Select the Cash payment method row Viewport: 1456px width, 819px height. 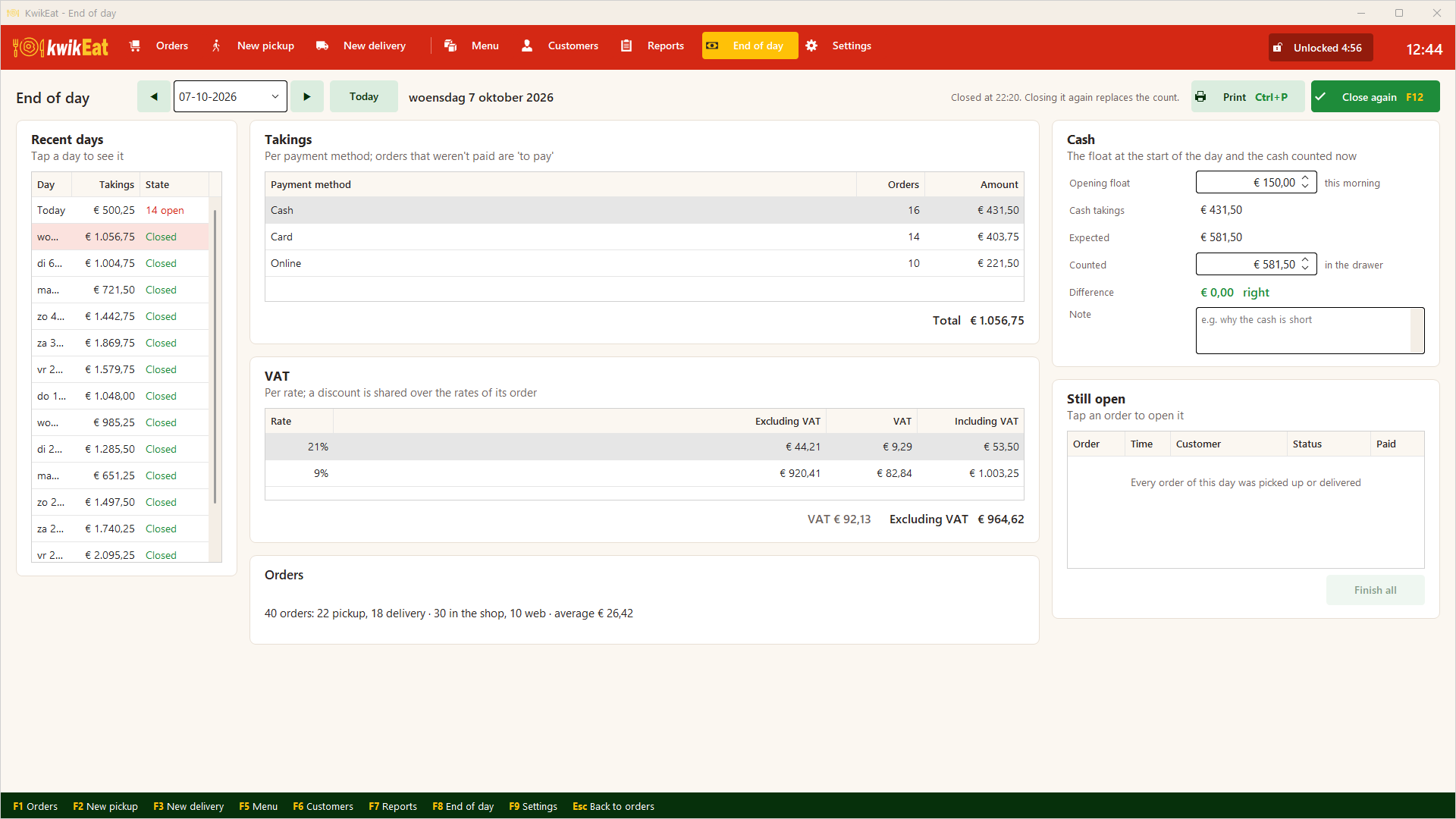click(x=645, y=210)
